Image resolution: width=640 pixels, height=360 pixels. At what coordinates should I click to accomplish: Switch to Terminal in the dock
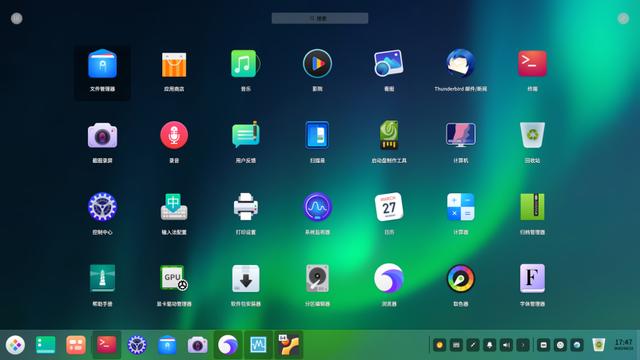pyautogui.click(x=106, y=344)
